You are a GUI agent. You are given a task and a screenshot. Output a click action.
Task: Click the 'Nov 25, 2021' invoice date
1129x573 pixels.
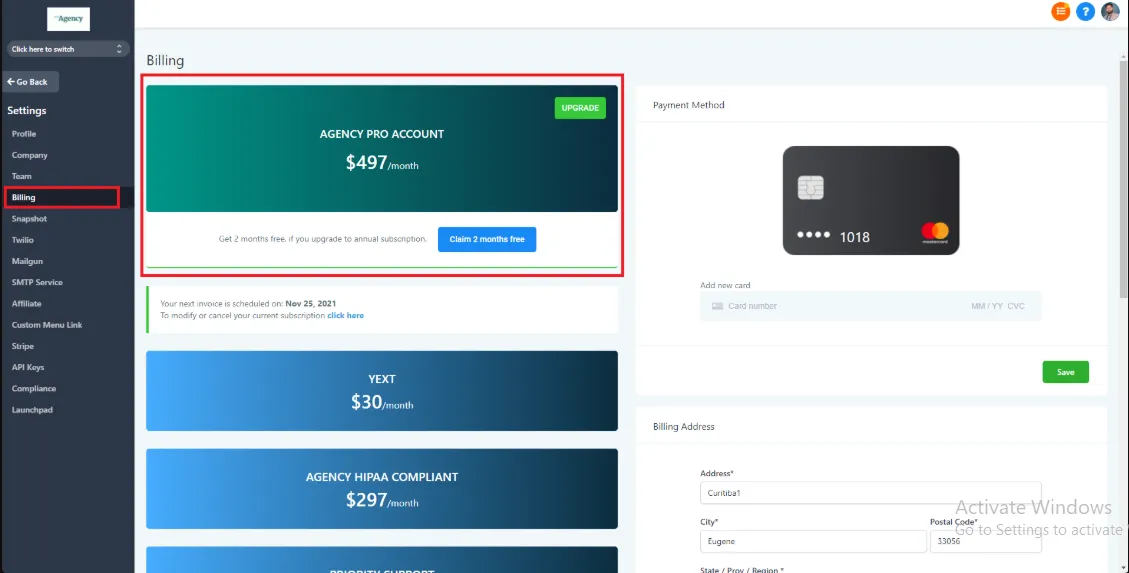click(x=310, y=304)
